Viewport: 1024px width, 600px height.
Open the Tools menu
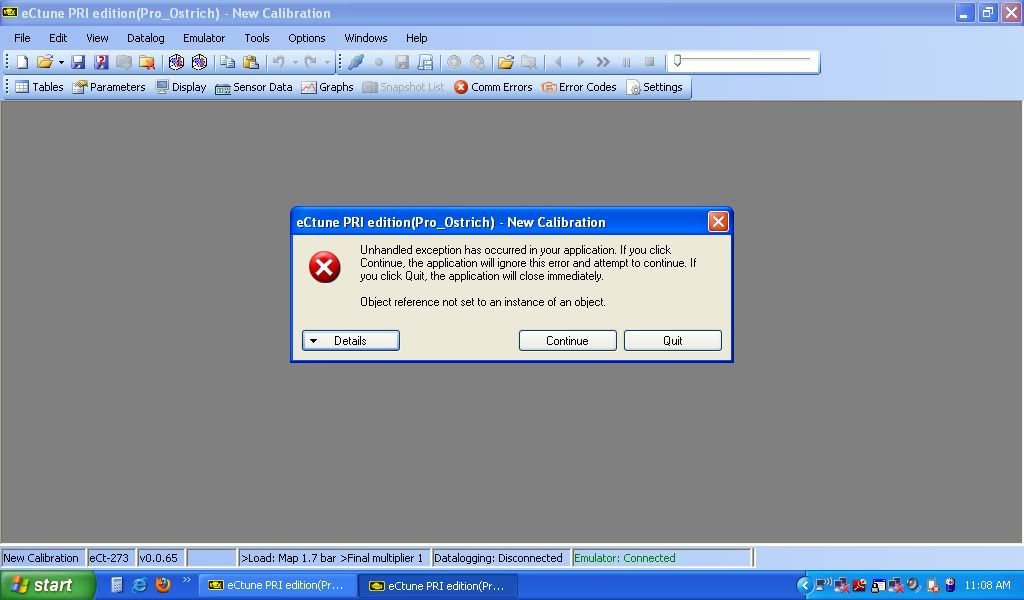(257, 38)
